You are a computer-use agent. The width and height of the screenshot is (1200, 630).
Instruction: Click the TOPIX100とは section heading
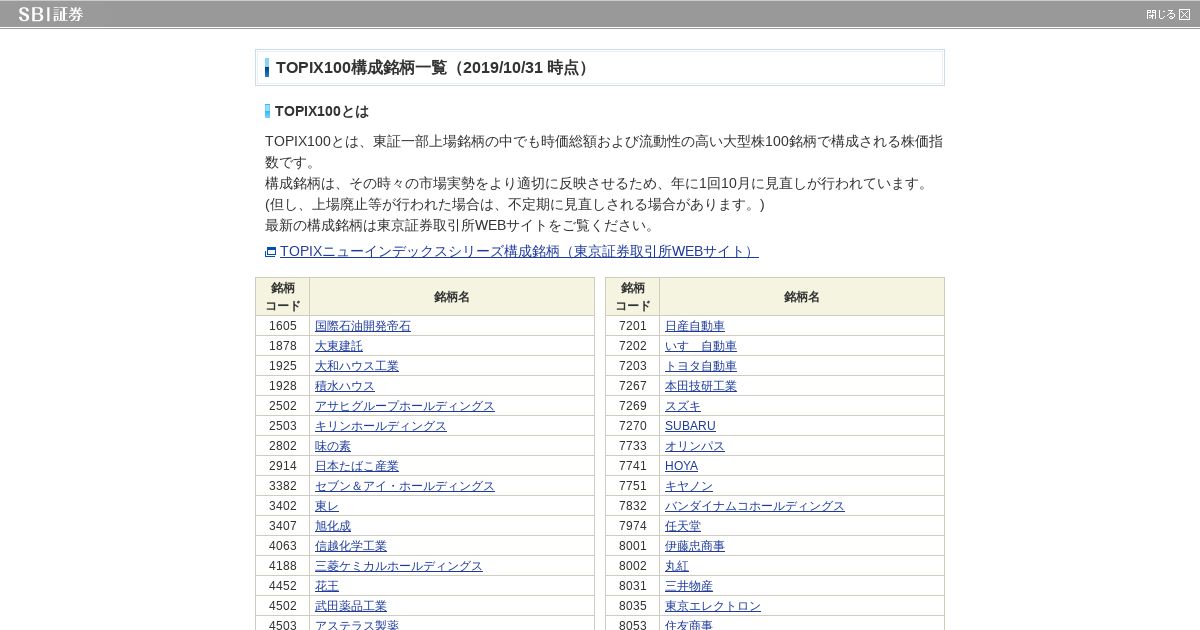tap(322, 111)
